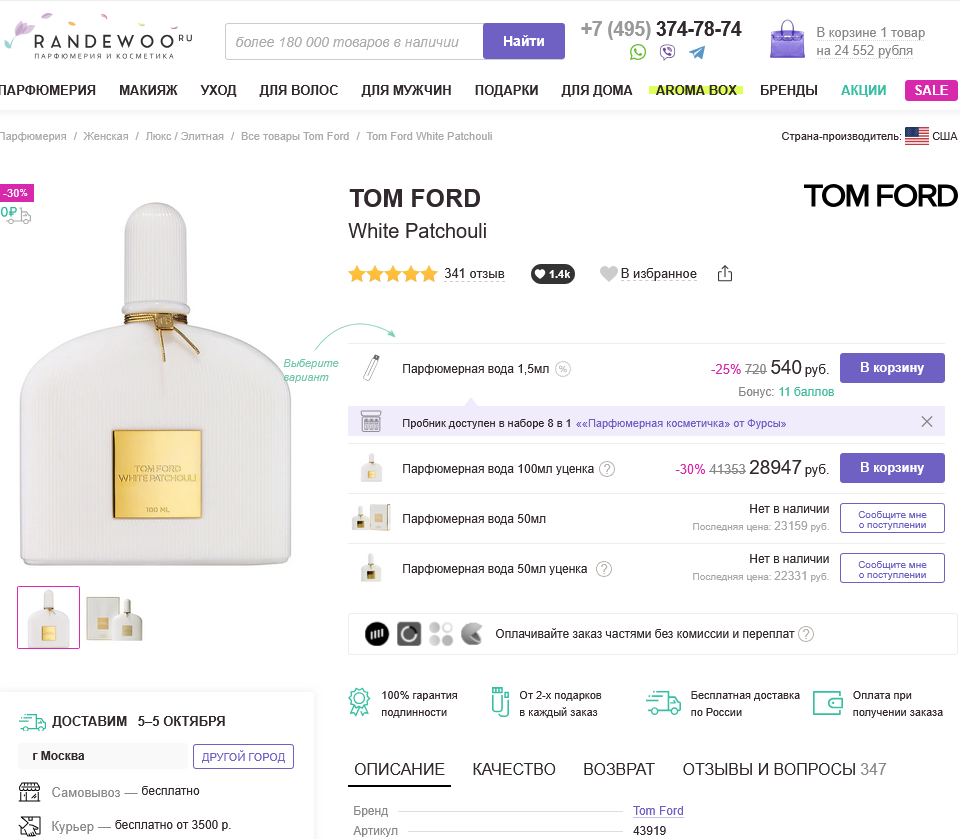The image size is (960, 839).
Task: Open help icon for 100мл уценка
Action: [x=606, y=469]
